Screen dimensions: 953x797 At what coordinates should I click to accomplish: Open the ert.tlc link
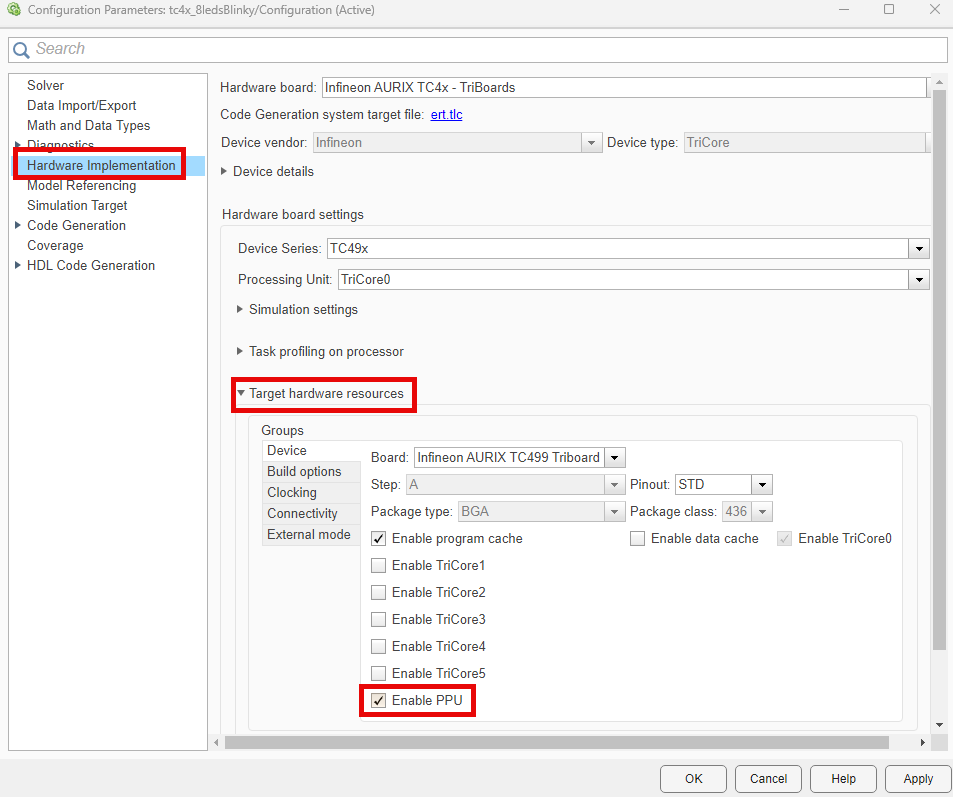click(445, 114)
